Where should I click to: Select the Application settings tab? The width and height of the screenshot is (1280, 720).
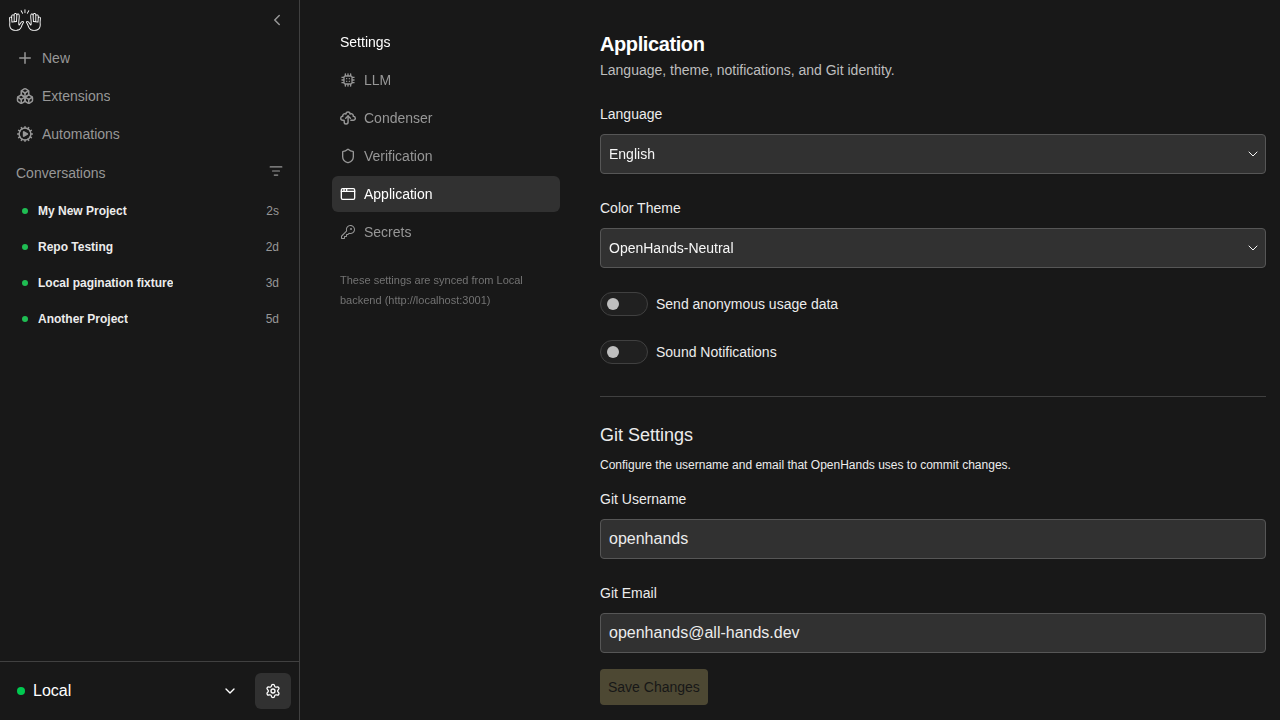(x=446, y=194)
